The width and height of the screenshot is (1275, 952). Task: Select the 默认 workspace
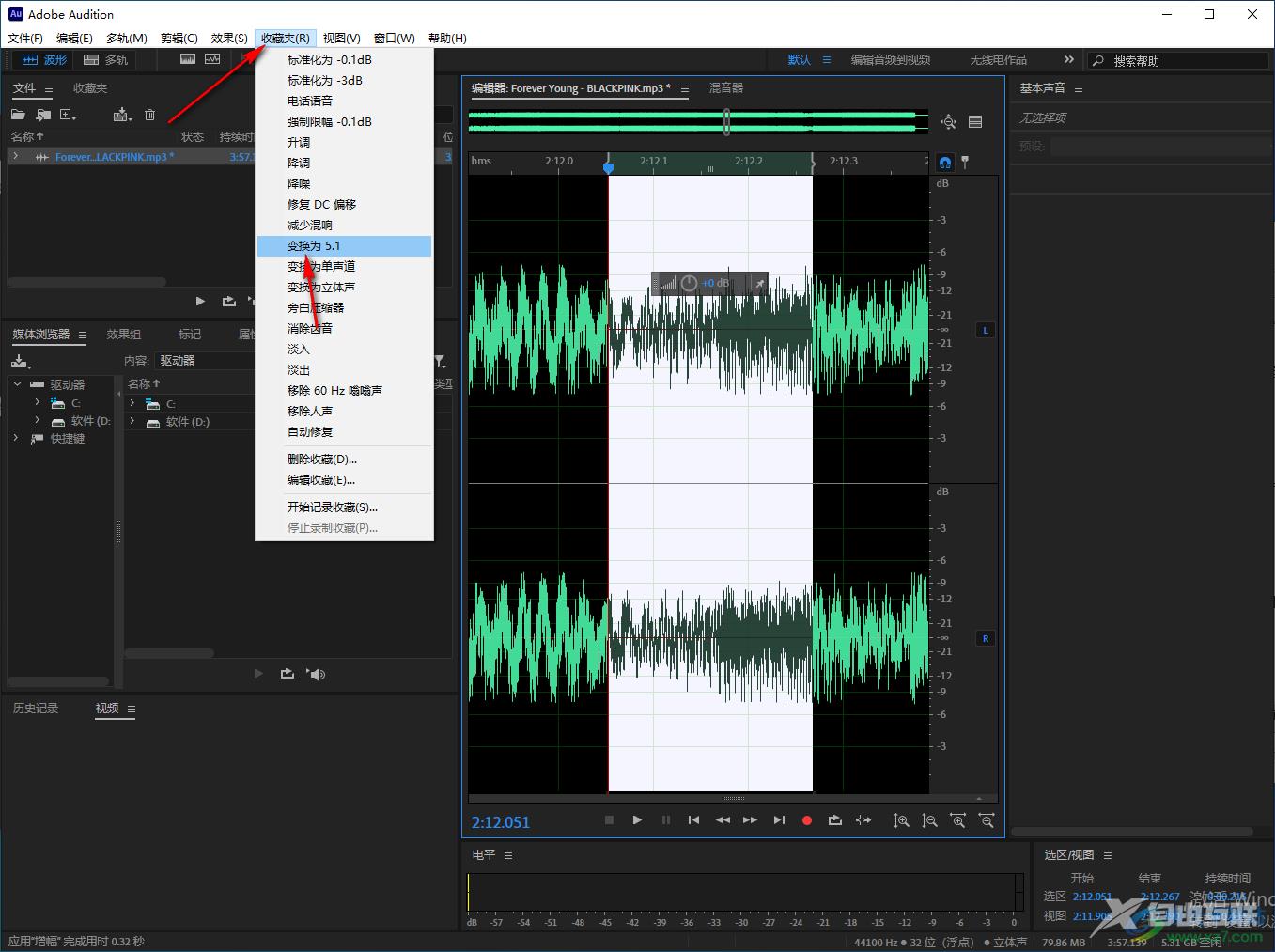coord(799,59)
